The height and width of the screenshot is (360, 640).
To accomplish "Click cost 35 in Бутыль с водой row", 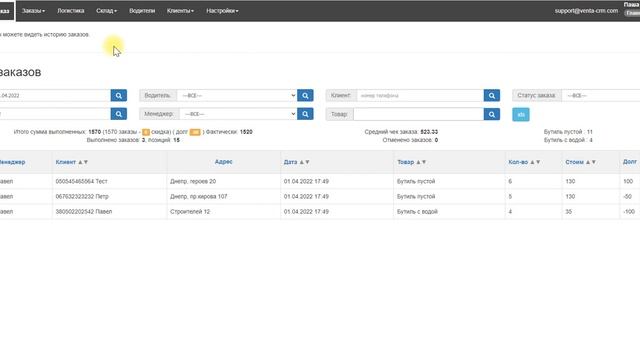I will [x=568, y=211].
